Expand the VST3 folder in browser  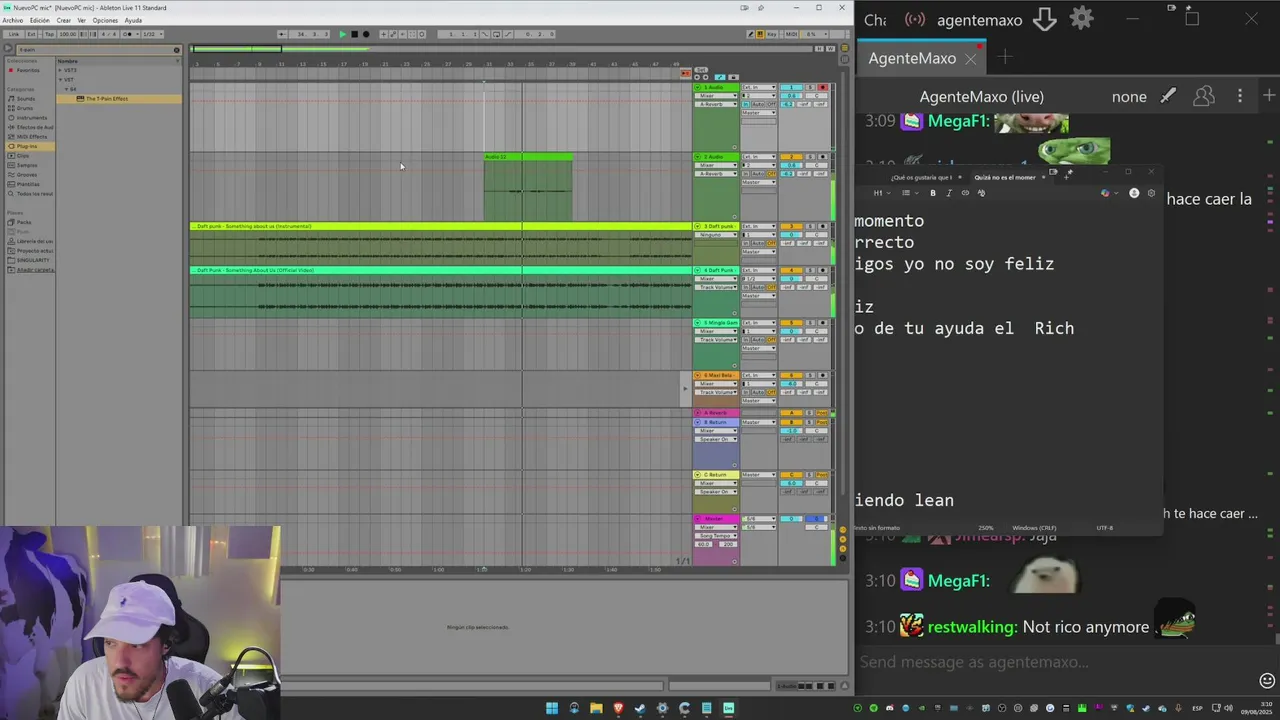[x=60, y=70]
